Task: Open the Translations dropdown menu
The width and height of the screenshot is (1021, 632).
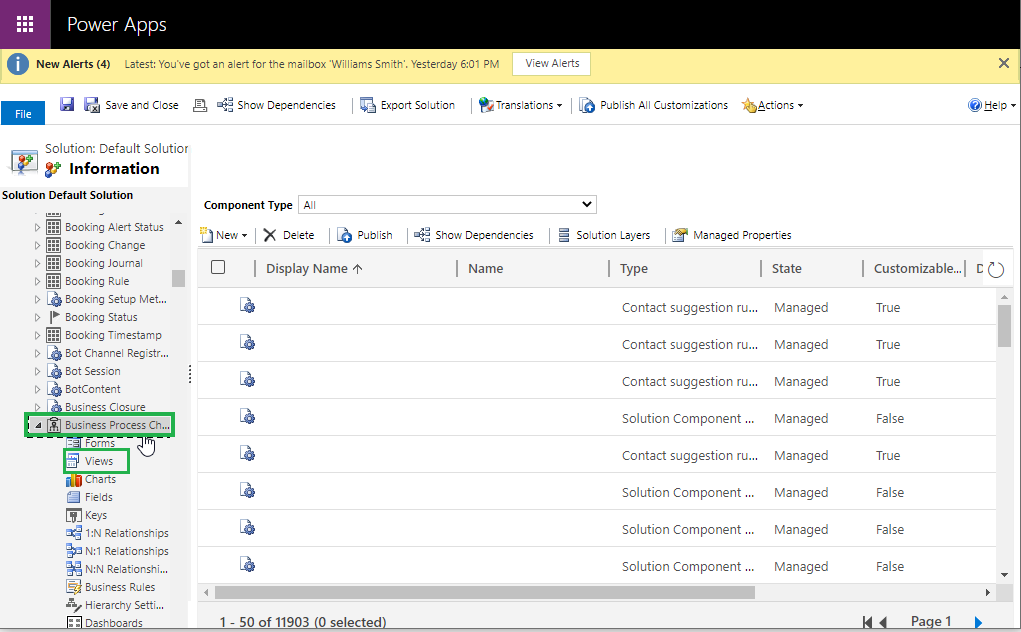Action: (x=520, y=105)
